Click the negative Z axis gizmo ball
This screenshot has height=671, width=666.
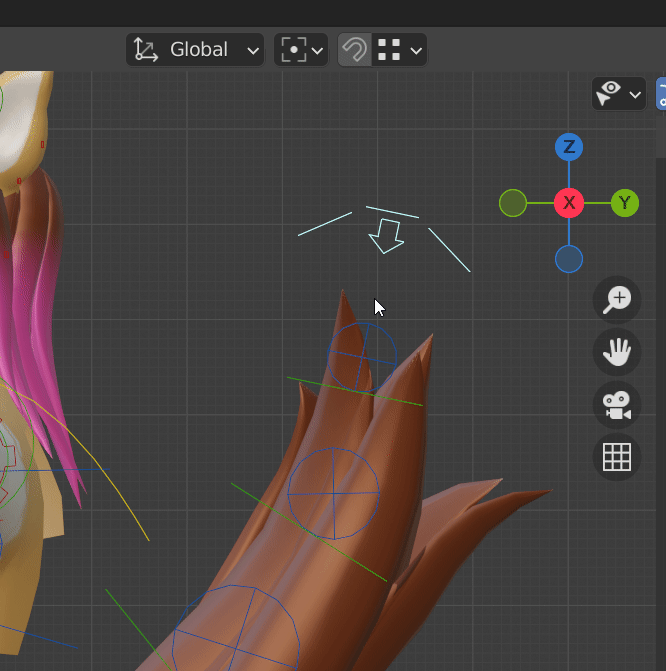pos(569,259)
